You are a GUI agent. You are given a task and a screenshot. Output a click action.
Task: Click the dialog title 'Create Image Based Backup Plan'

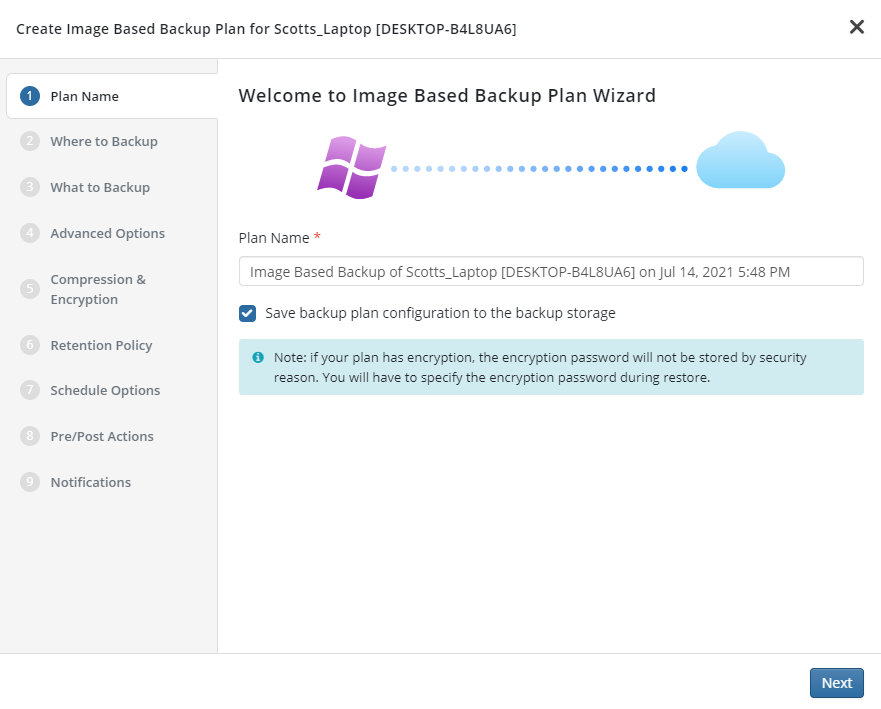pyautogui.click(x=266, y=29)
